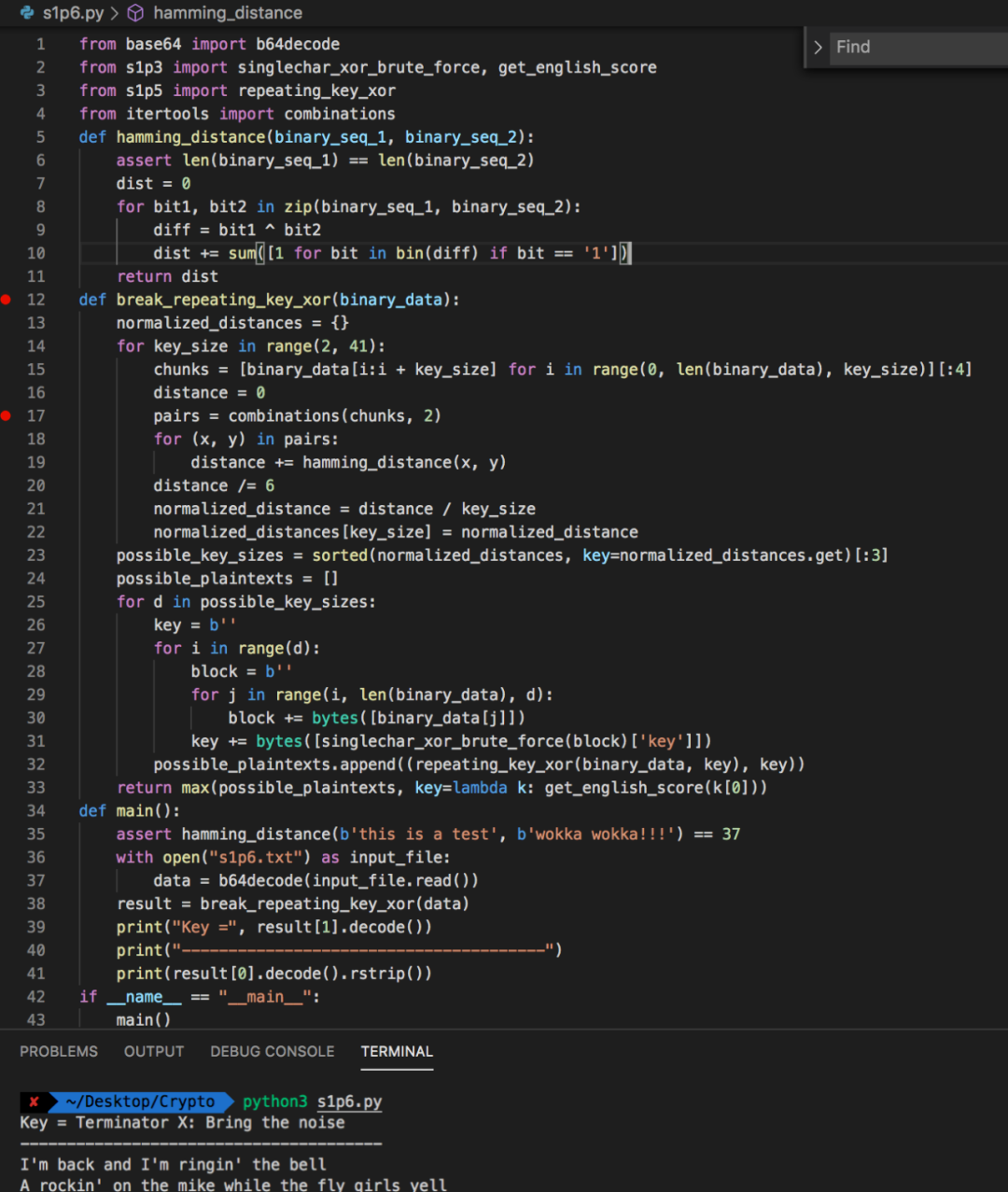This screenshot has width=1008, height=1192.
Task: Click 'def main():' definition
Action: pos(130,810)
